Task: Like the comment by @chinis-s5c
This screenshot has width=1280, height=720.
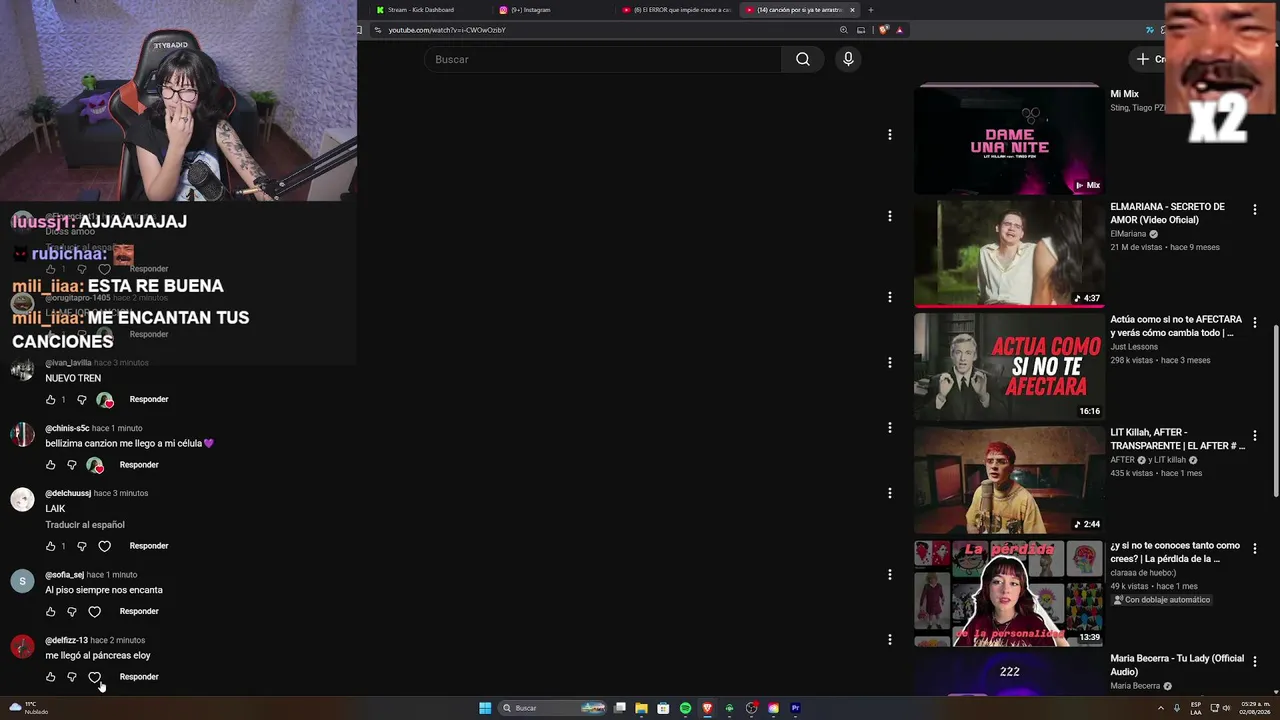Action: [51, 465]
